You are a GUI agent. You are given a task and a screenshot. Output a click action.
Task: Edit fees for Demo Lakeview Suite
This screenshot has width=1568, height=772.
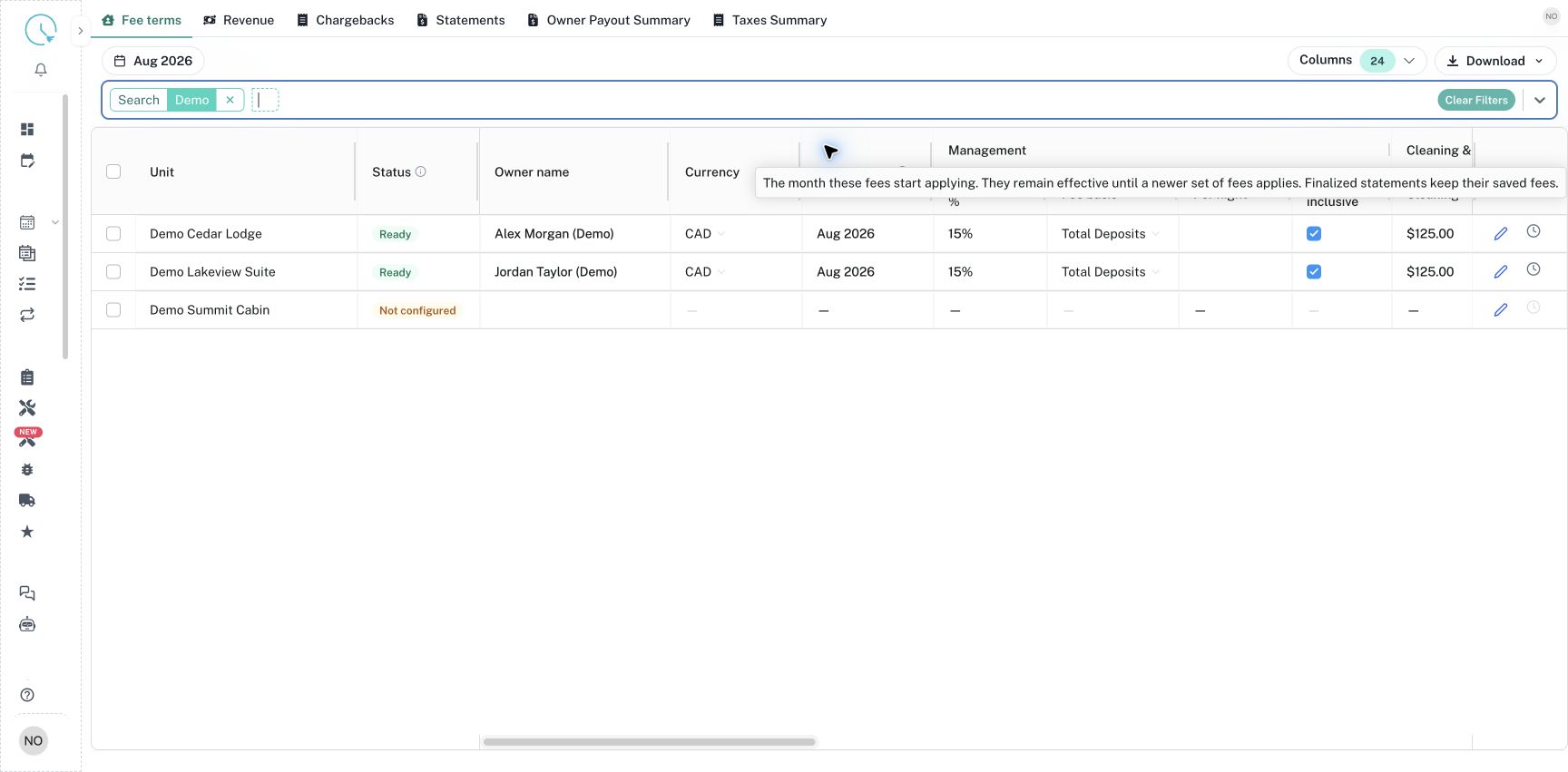pos(1501,272)
